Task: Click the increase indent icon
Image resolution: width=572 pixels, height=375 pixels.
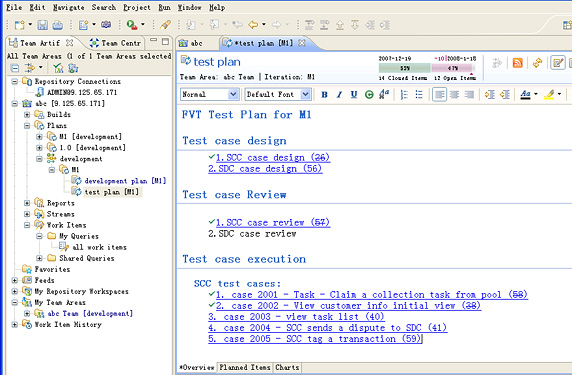Action: click(490, 95)
